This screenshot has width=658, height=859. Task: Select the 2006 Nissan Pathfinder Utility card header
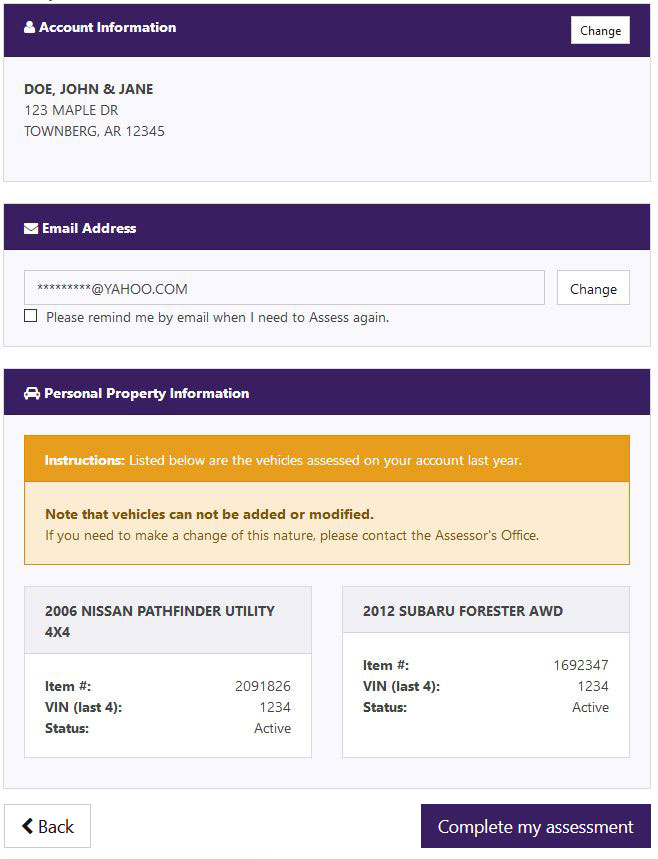click(x=168, y=620)
